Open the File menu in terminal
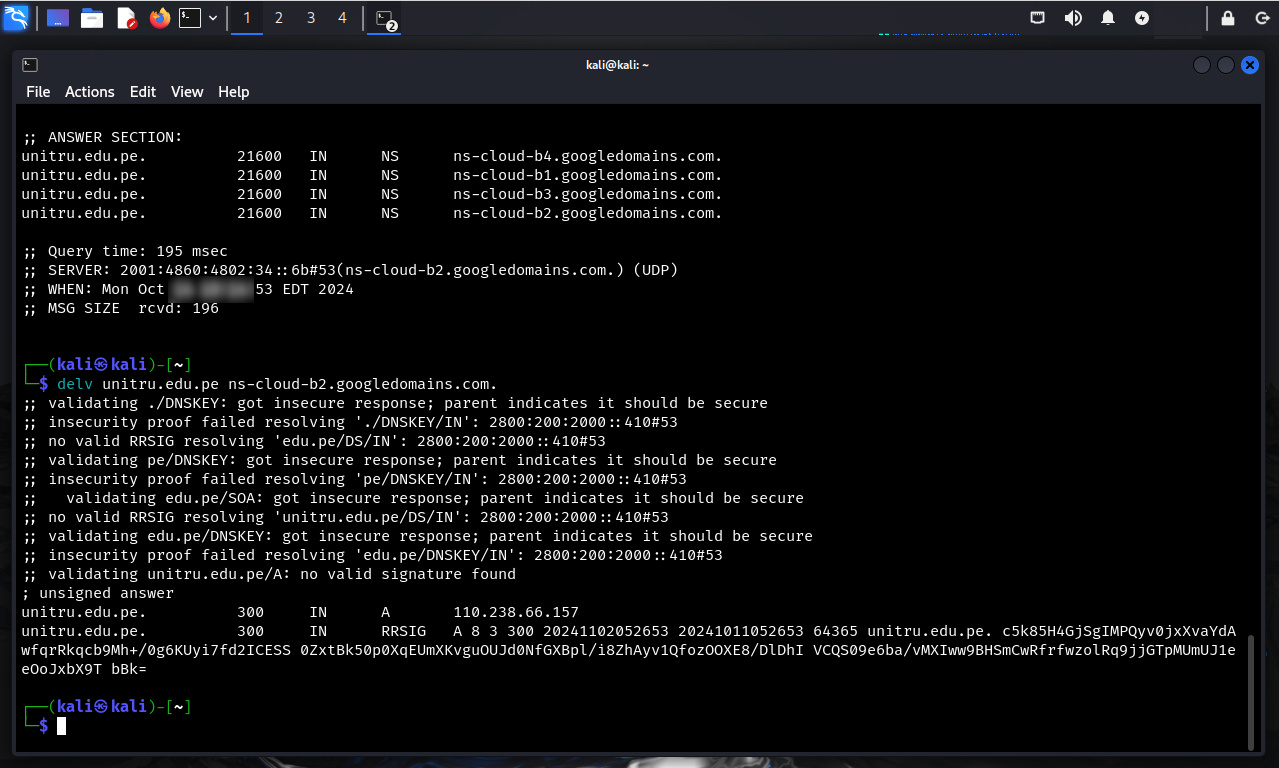Screen dimensions: 1279x768 pyautogui.click(x=38, y=92)
